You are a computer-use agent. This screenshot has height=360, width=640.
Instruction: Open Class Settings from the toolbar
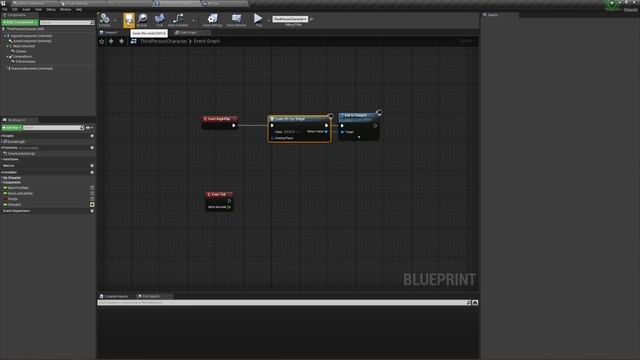pos(213,20)
